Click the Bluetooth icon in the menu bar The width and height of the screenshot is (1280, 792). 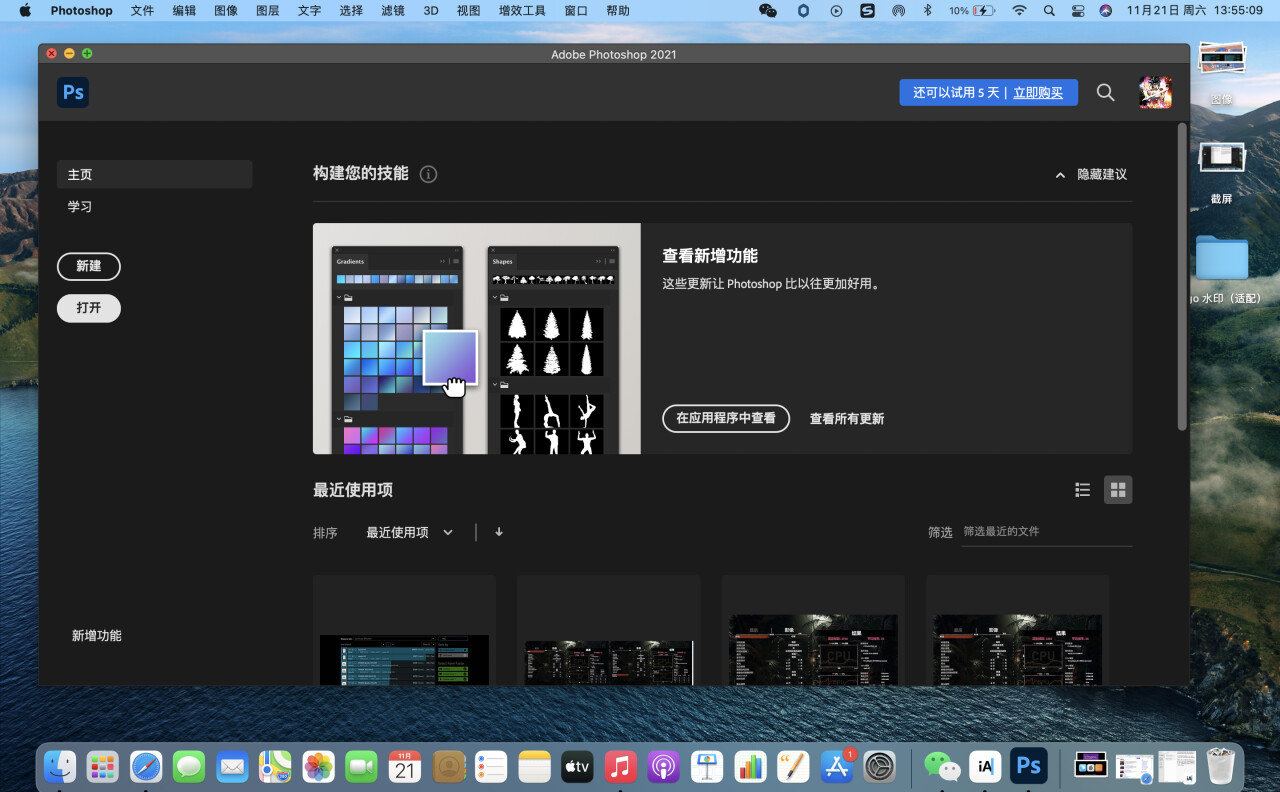[x=927, y=10]
